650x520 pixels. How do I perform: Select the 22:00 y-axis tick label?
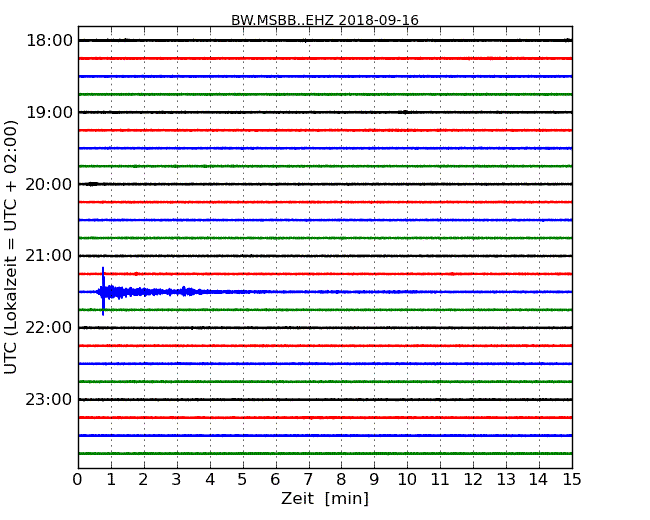49,328
